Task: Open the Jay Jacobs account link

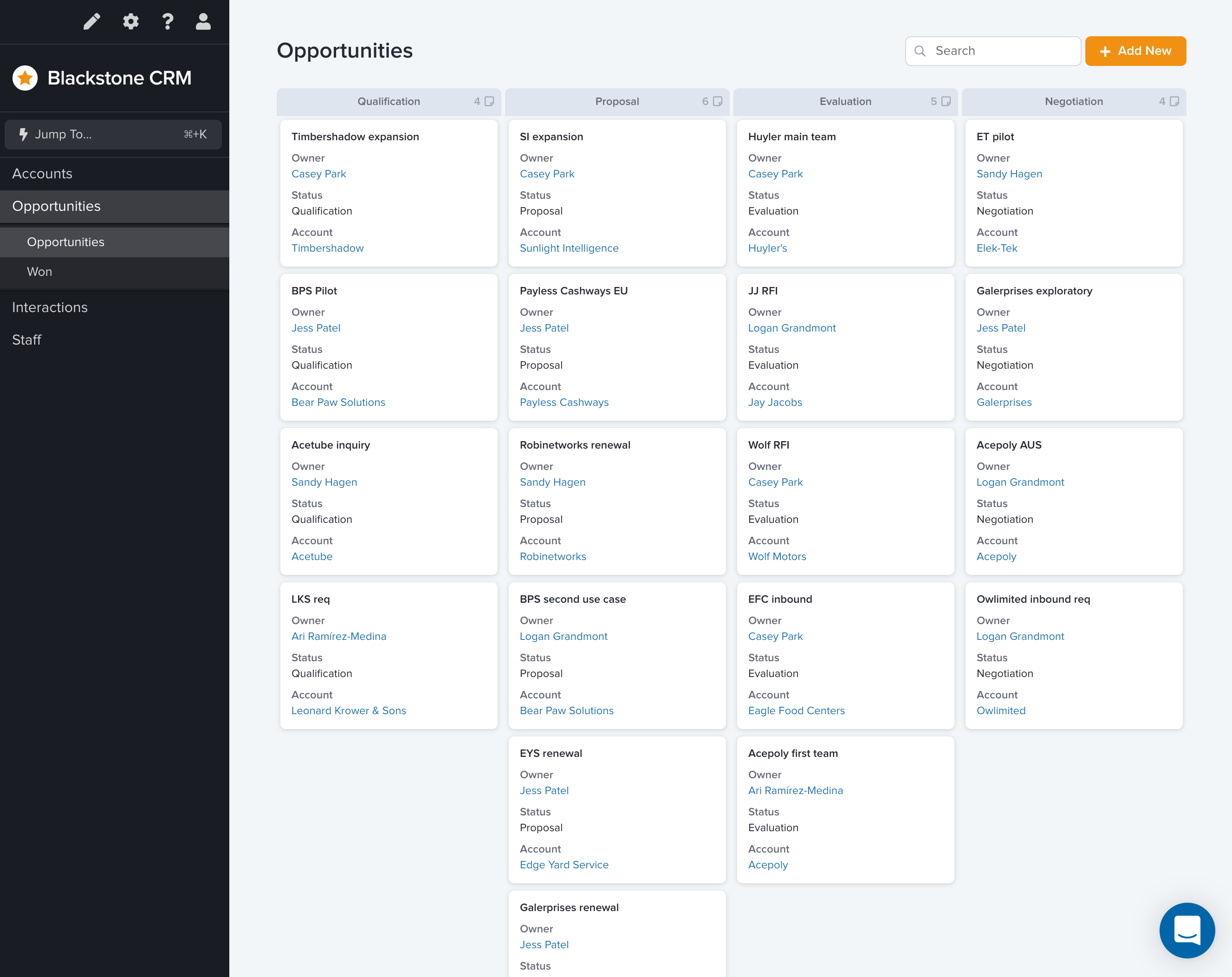Action: [775, 403]
